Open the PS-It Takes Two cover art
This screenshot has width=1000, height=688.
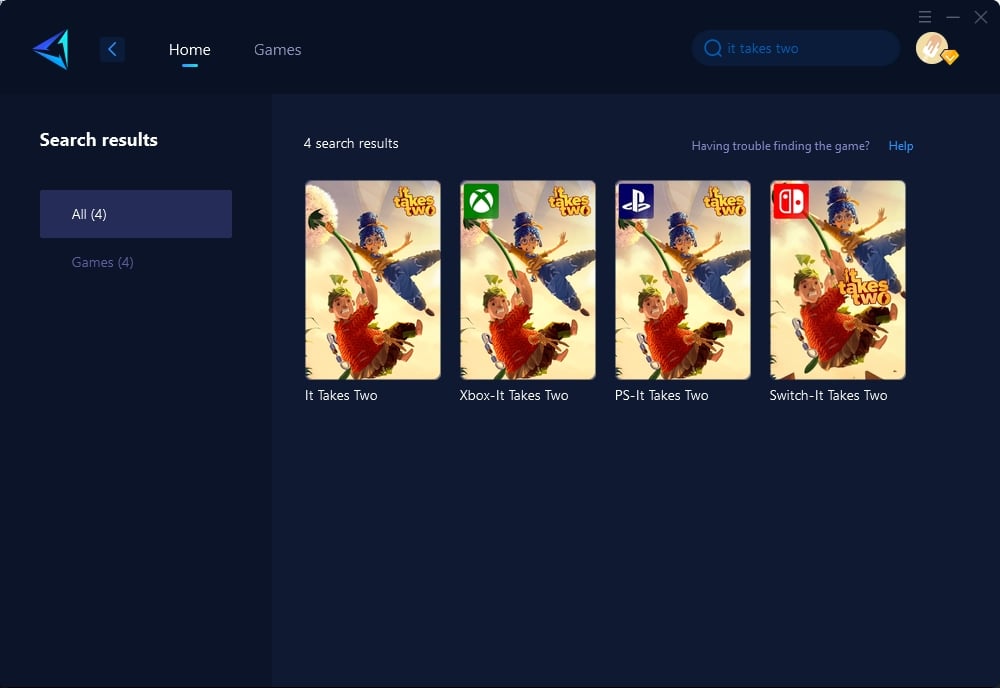point(683,280)
